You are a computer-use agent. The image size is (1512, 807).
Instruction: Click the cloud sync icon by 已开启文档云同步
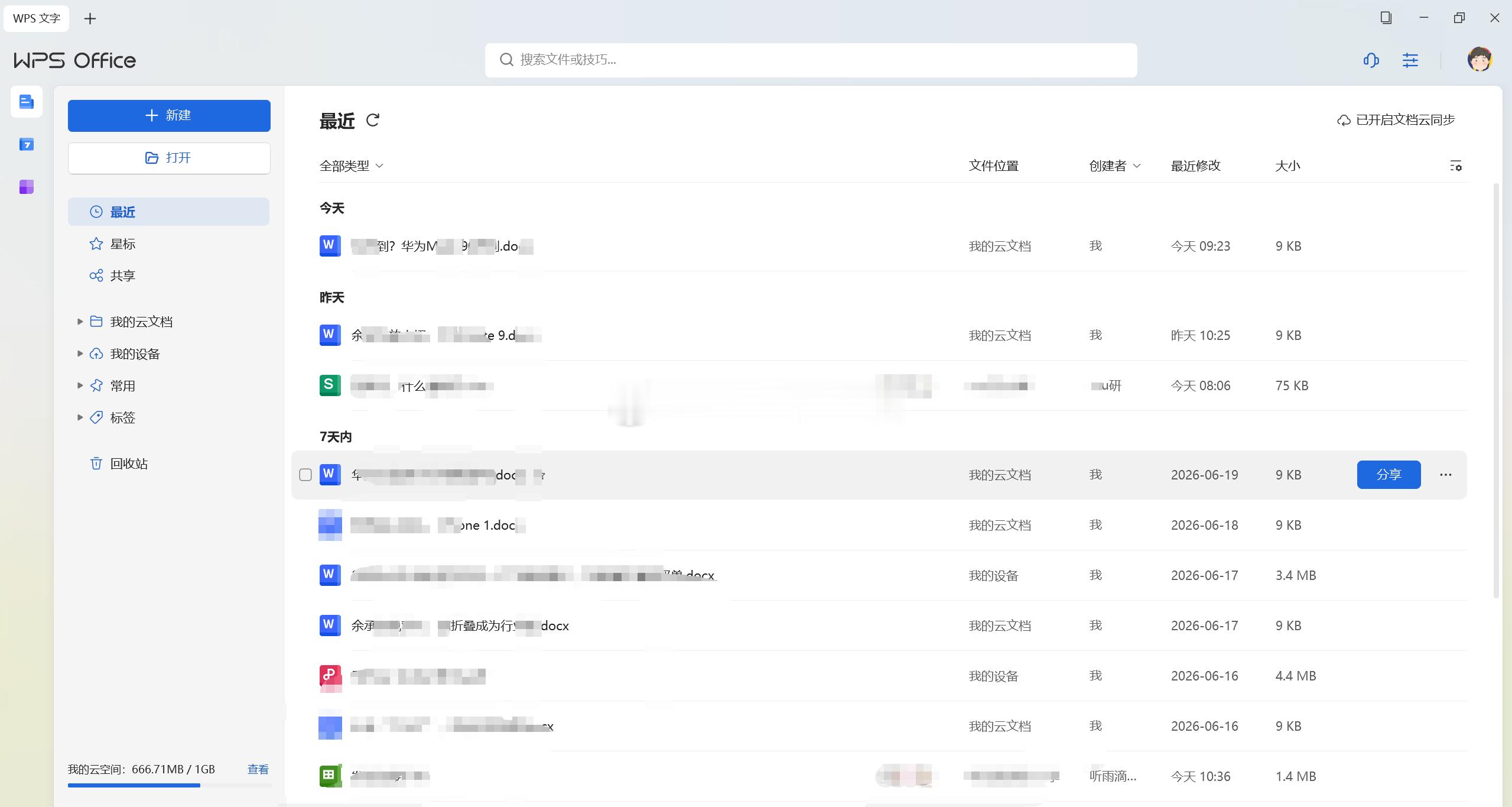pos(1344,121)
